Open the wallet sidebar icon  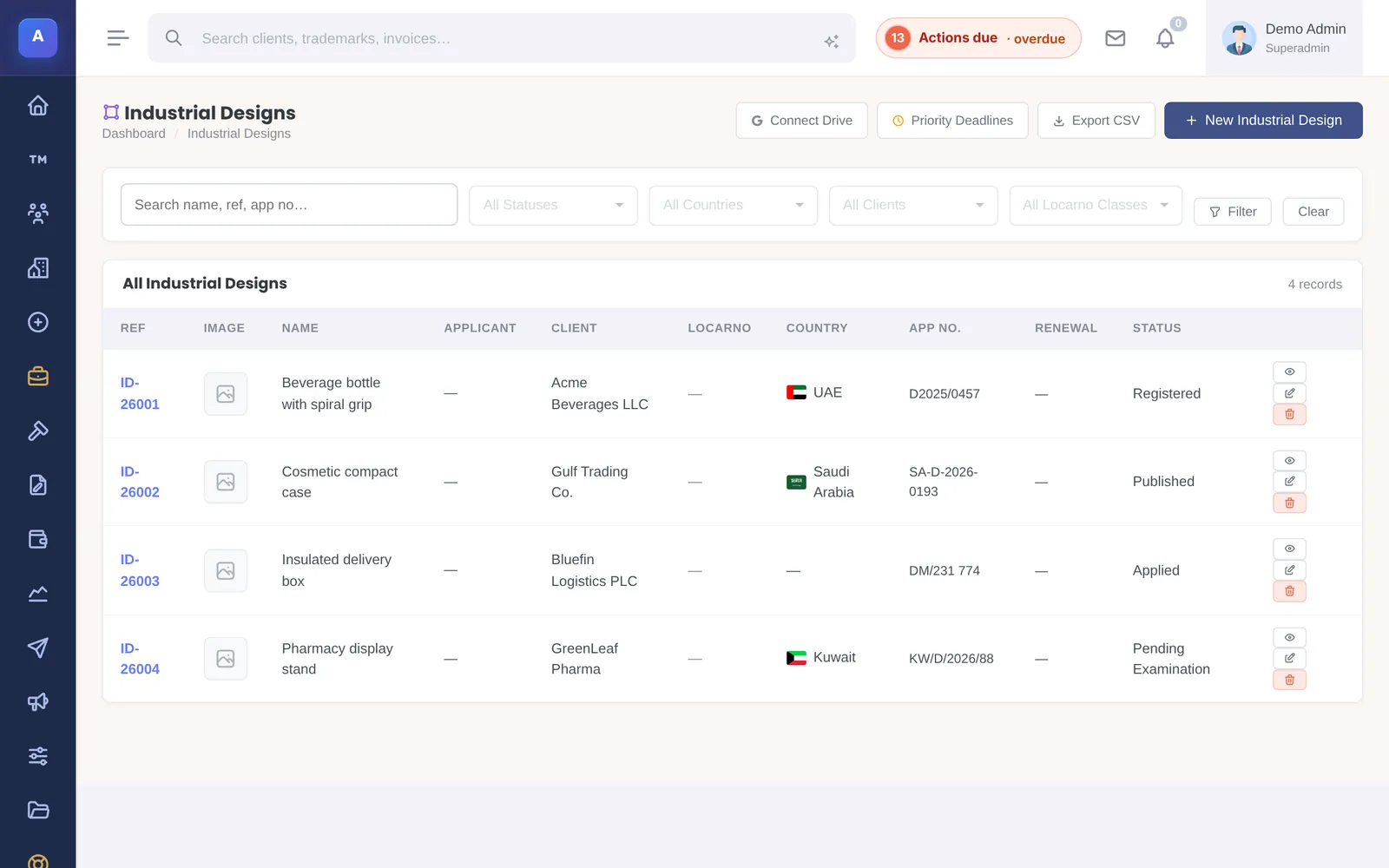click(37, 539)
